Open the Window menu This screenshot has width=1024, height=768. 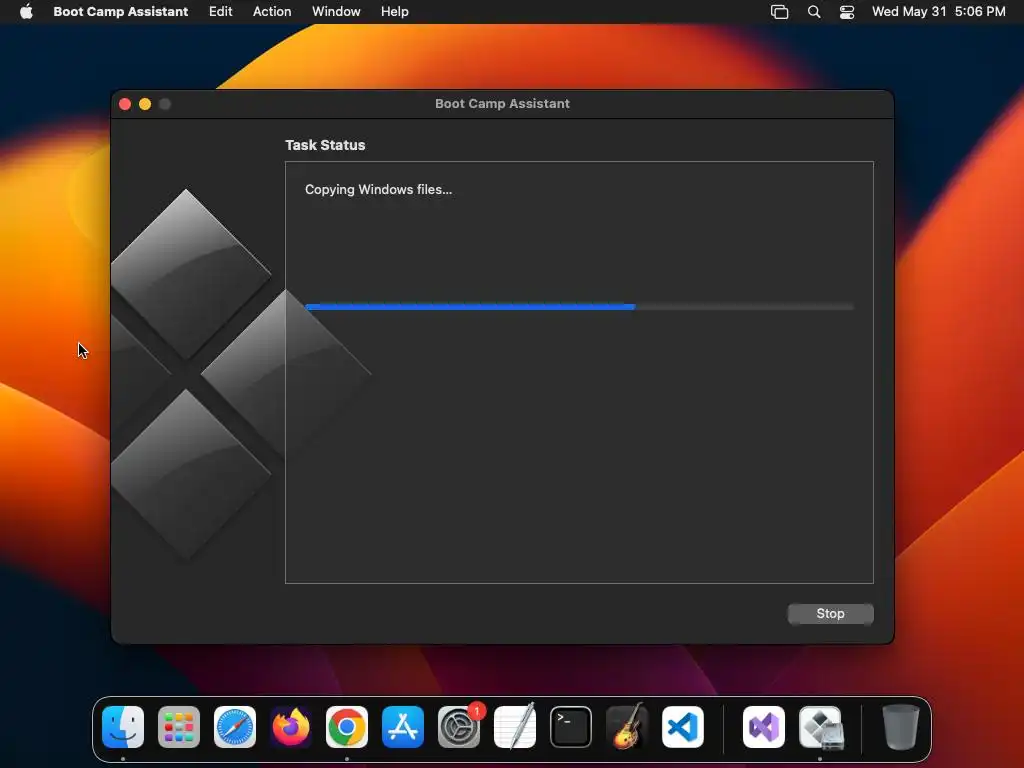coord(336,11)
